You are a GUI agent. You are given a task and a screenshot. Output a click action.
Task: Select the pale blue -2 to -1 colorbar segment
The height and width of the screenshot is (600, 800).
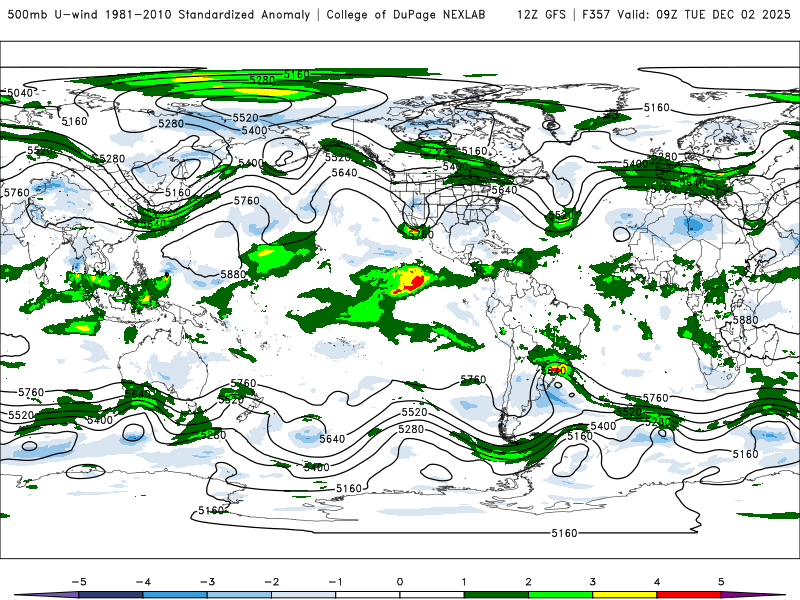[x=304, y=595]
